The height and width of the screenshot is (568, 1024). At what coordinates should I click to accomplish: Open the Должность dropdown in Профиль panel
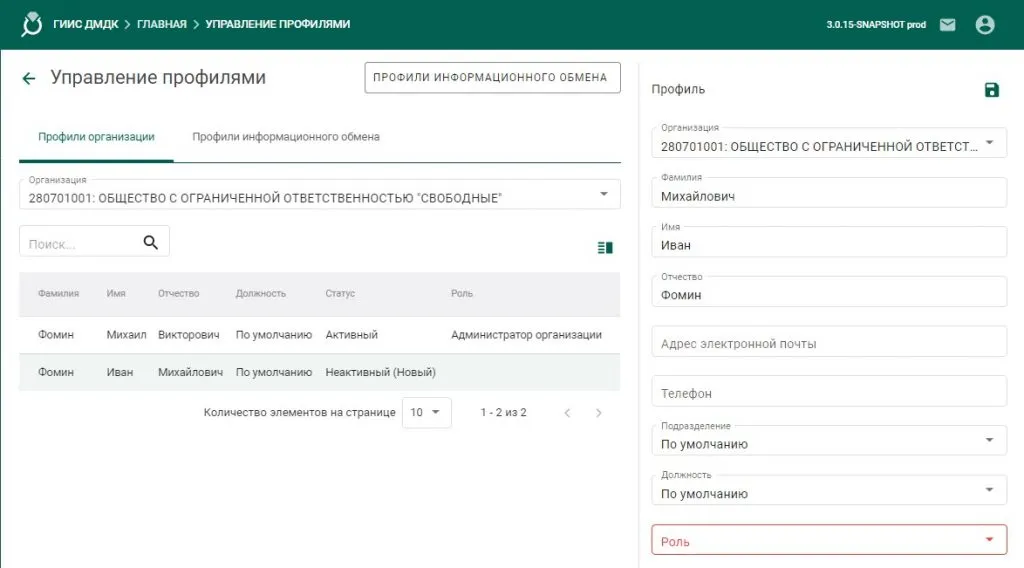829,490
